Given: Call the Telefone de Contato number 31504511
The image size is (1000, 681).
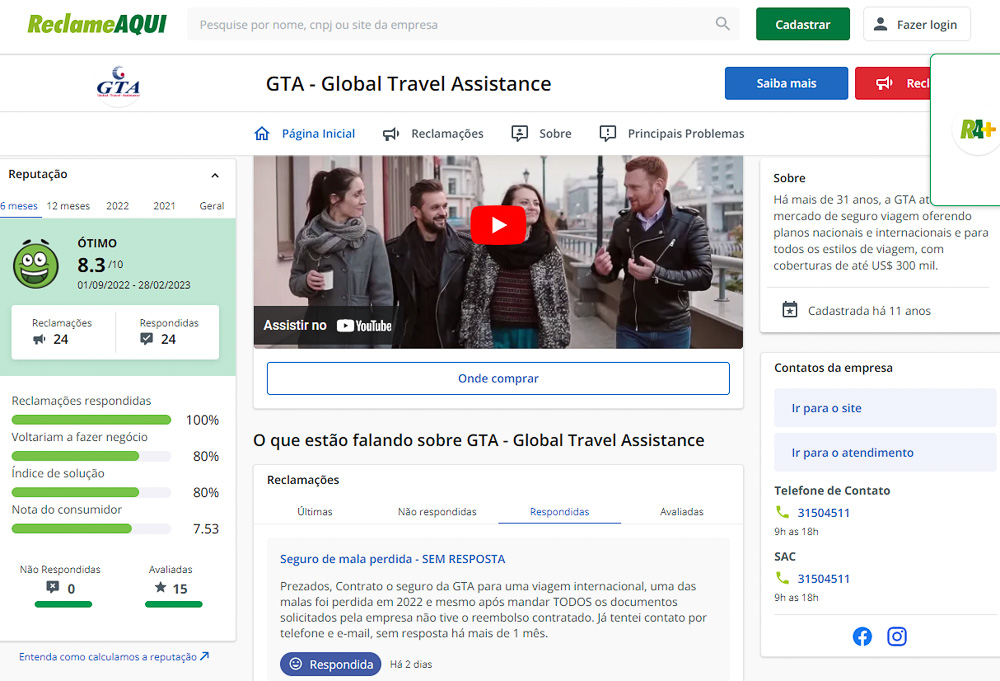Looking at the screenshot, I should [823, 513].
